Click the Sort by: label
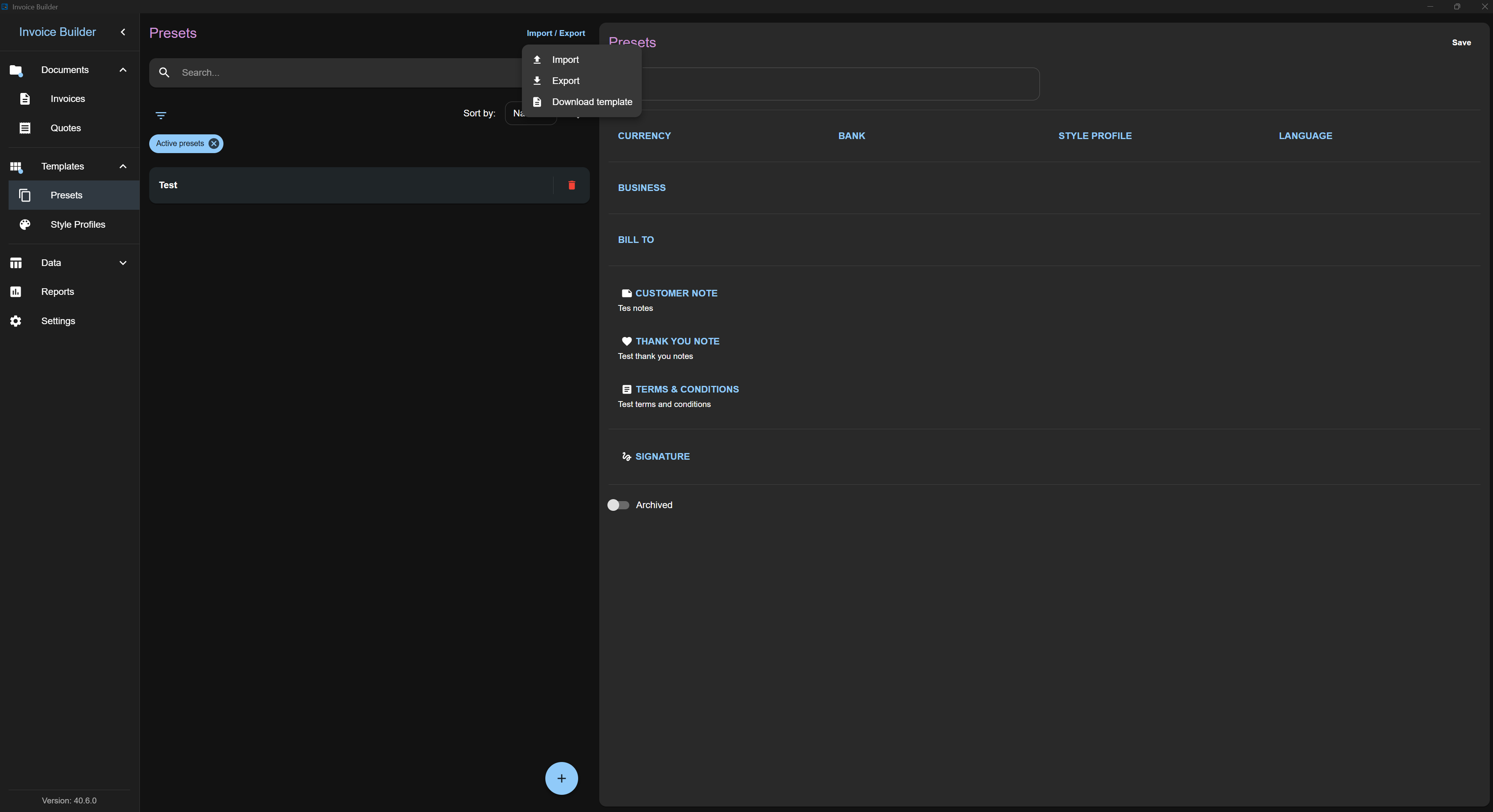This screenshot has height=812, width=1493. tap(479, 114)
